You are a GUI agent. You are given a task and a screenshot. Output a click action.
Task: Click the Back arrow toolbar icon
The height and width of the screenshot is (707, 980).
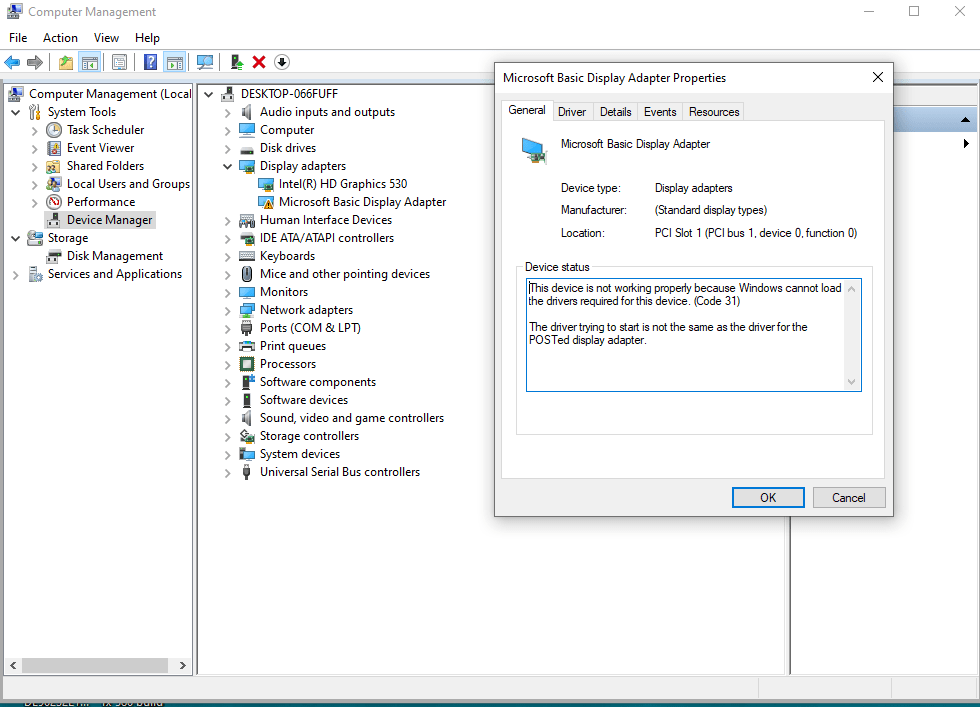pos(12,62)
